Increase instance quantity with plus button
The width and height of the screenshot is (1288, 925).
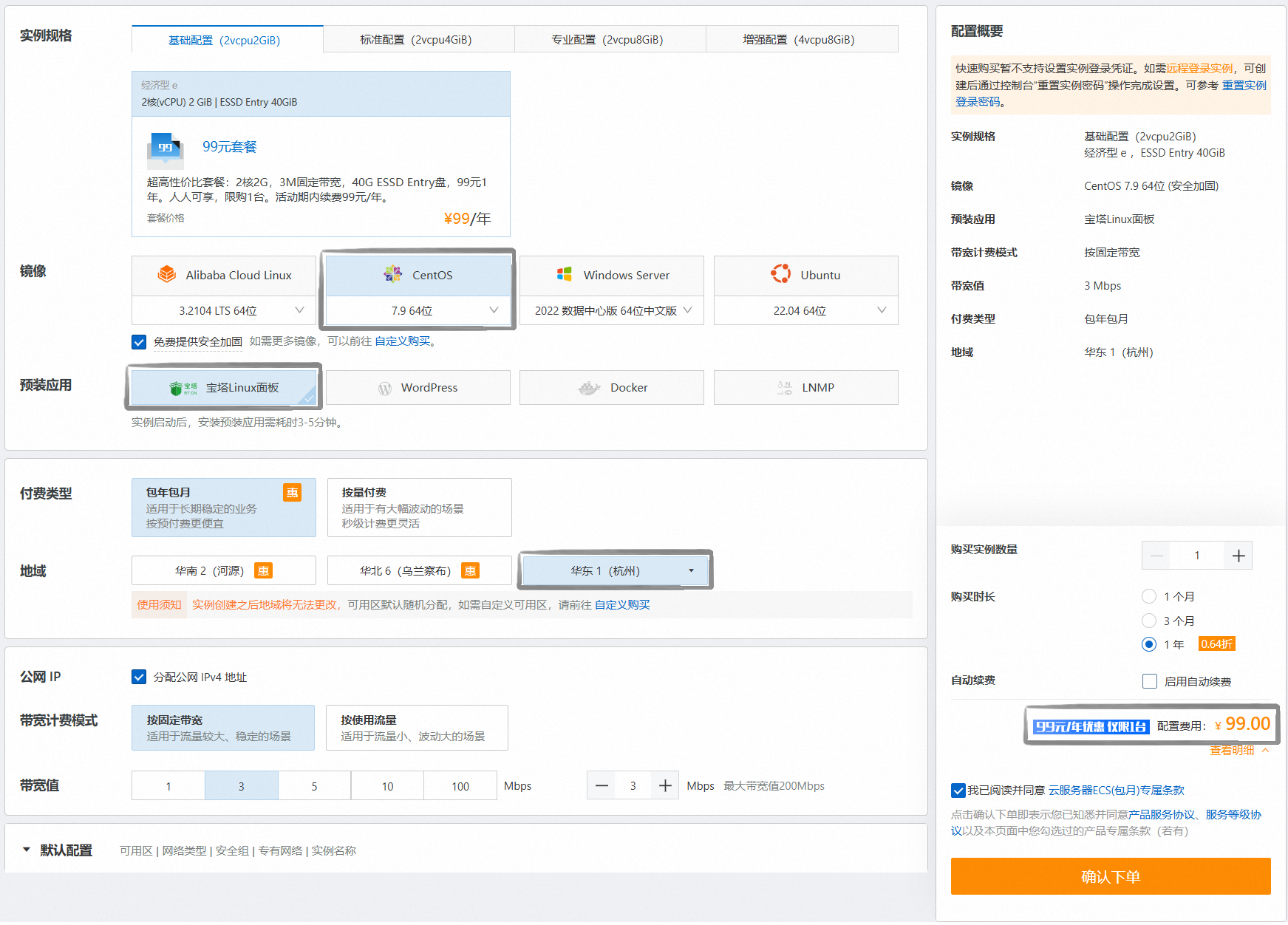1238,556
